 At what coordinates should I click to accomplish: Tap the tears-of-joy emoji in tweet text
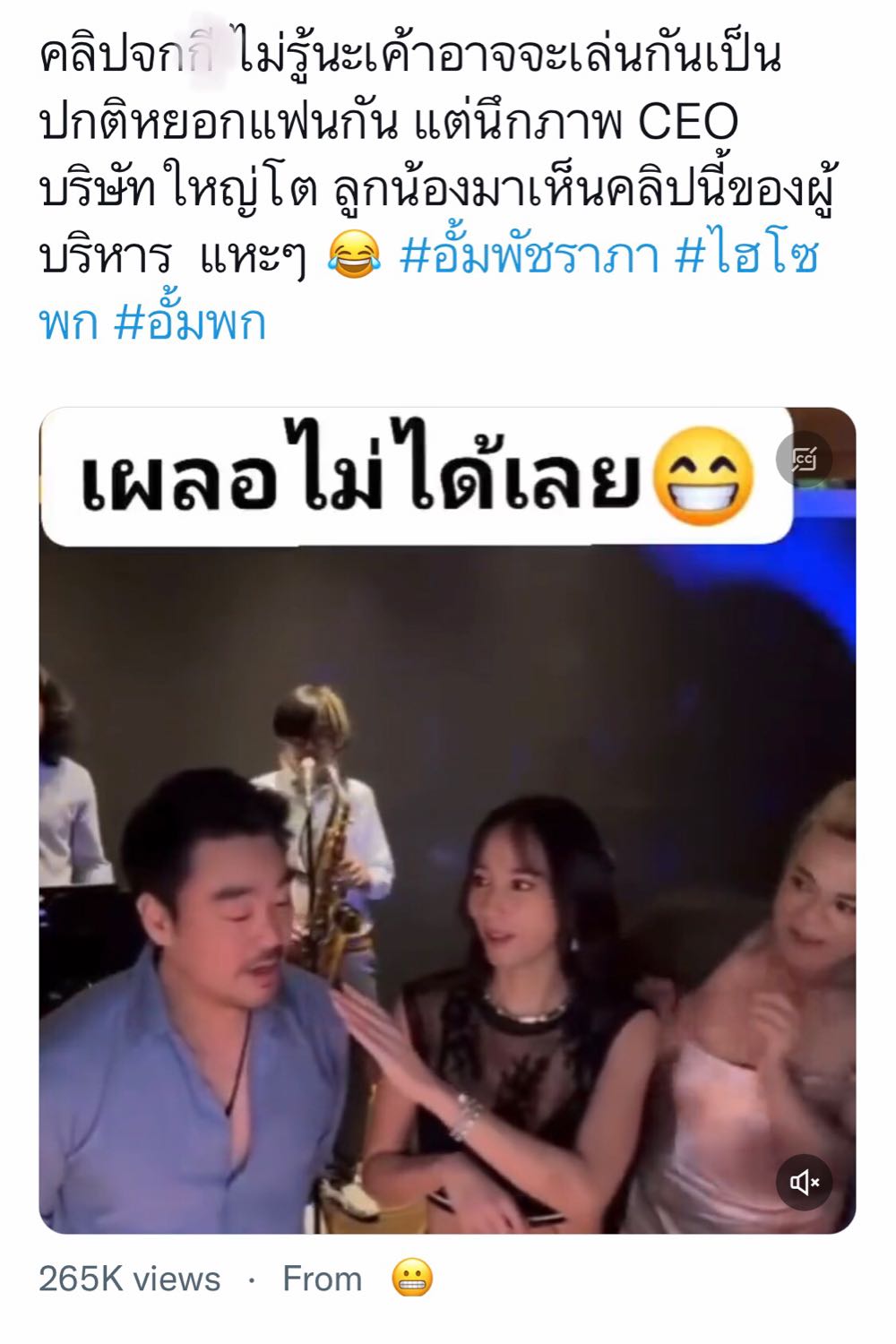[x=355, y=256]
